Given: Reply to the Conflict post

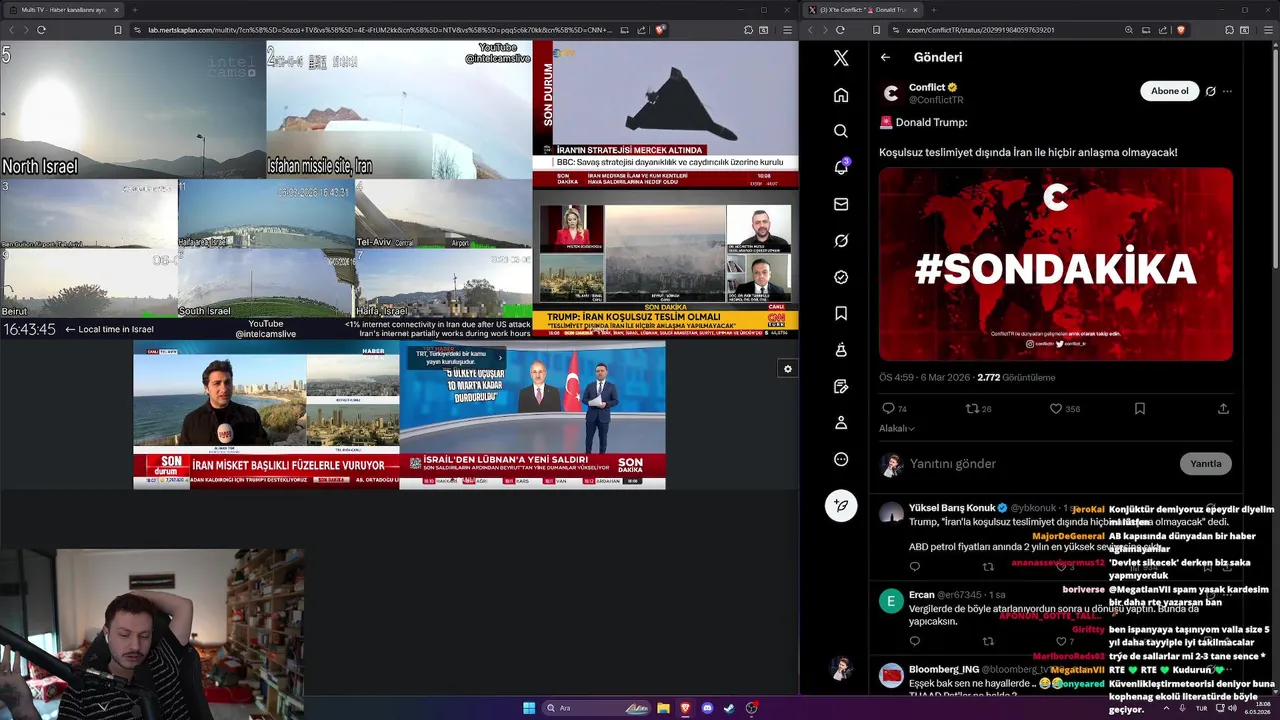Looking at the screenshot, I should [888, 409].
